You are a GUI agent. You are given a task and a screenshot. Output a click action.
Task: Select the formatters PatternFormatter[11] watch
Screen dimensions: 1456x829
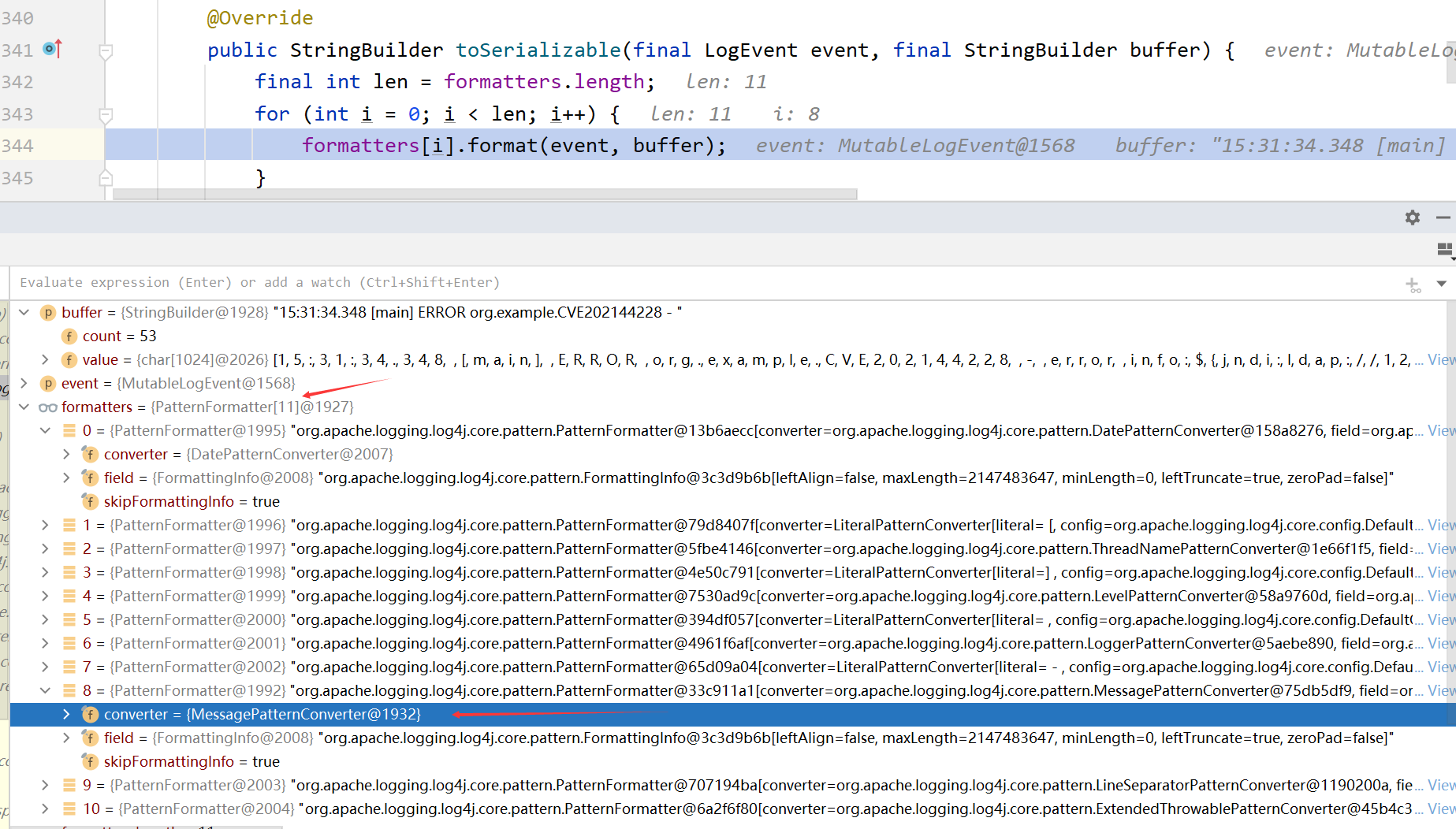tap(728, 407)
